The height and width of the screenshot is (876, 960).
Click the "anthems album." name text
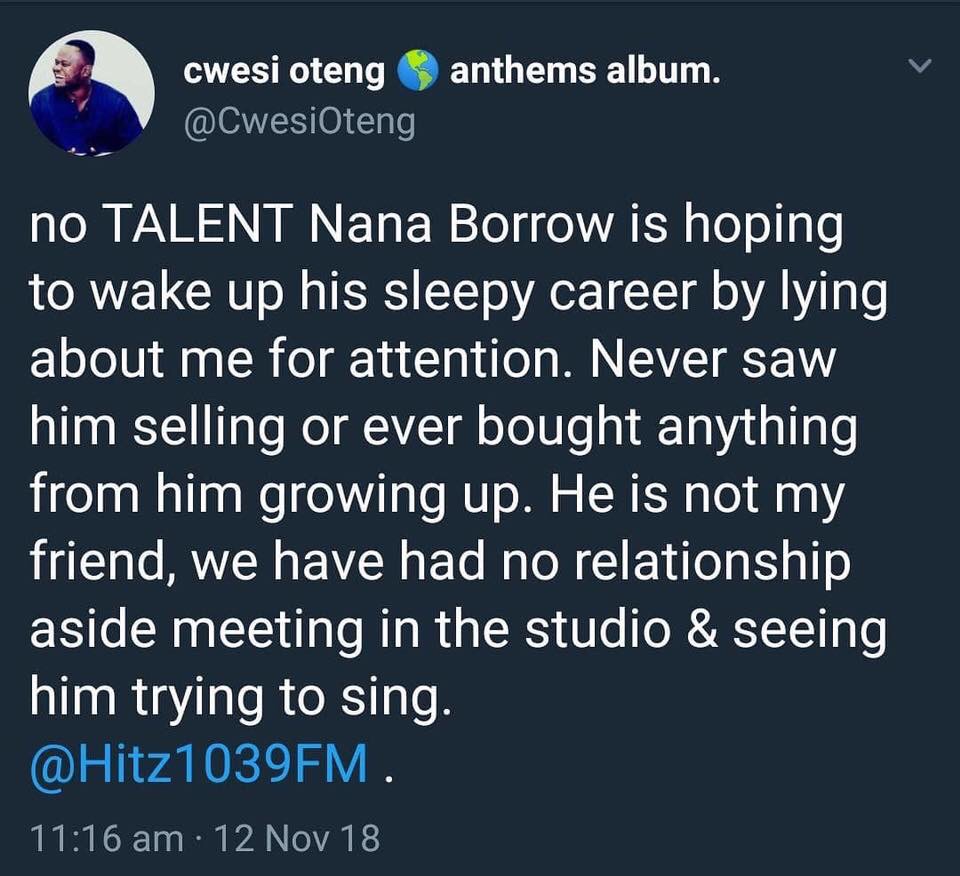(585, 72)
